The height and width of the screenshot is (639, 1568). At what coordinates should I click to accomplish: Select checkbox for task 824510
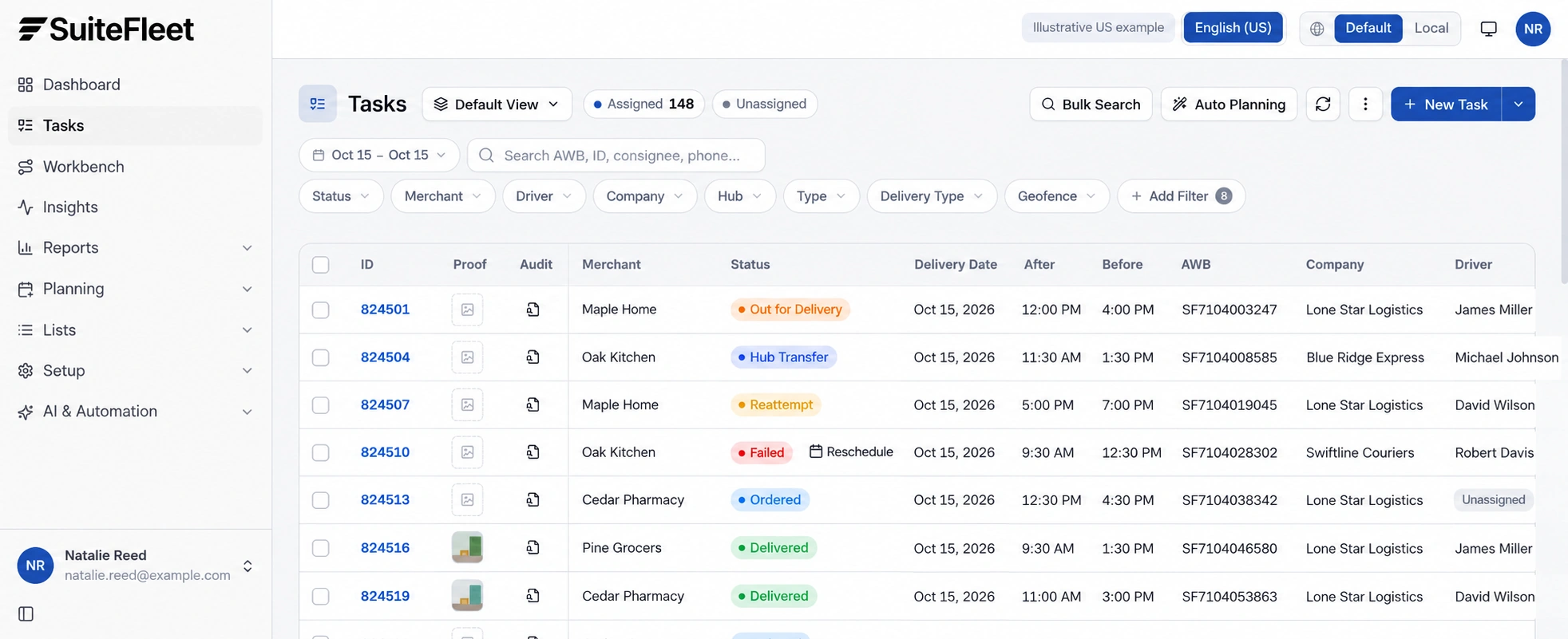pos(321,452)
